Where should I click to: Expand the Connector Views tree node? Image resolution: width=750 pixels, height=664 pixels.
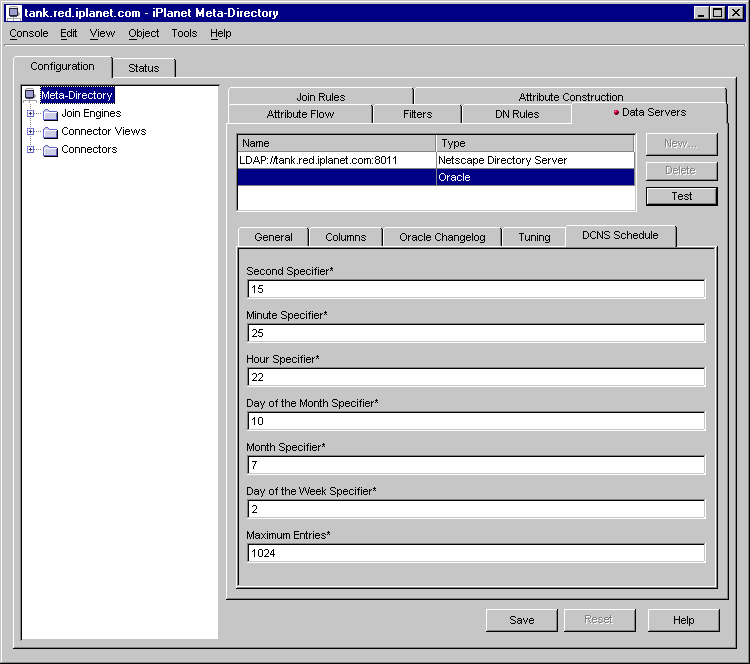(31, 131)
